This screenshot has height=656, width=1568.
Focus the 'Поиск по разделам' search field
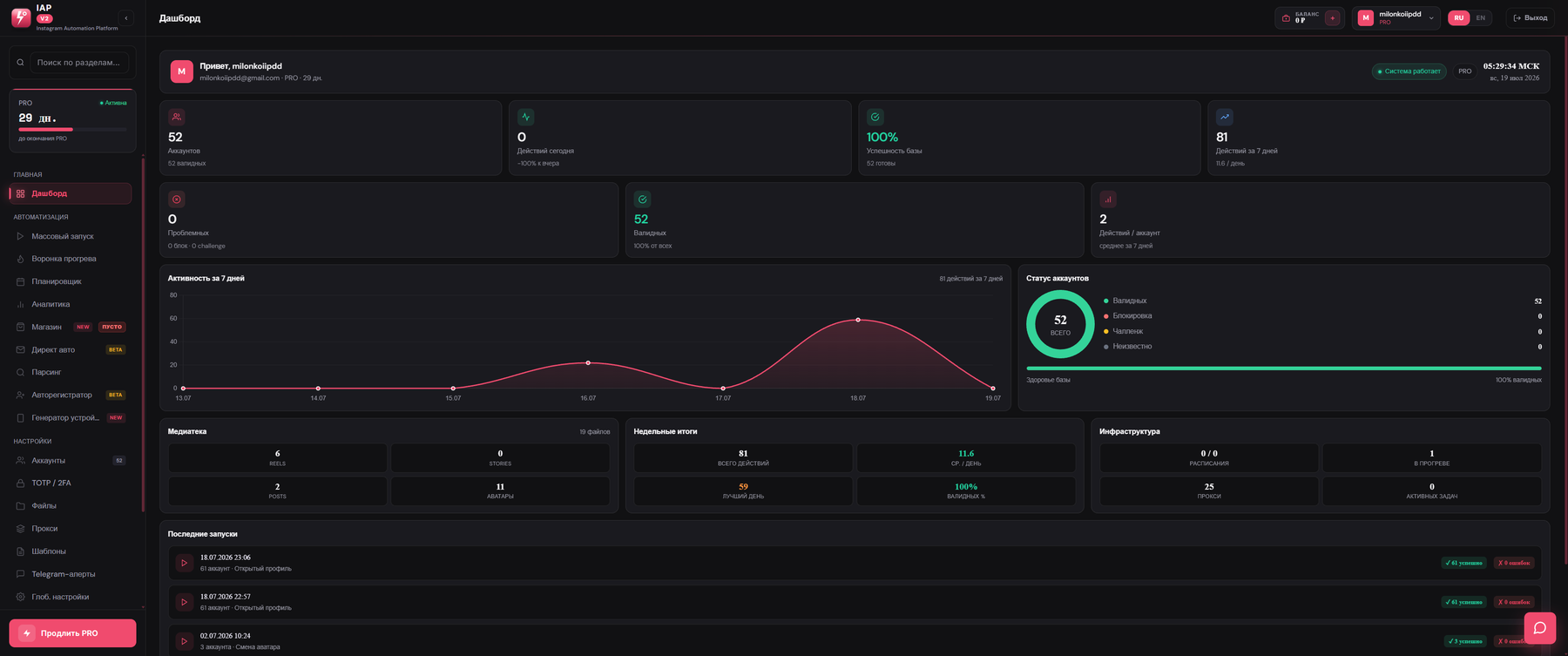tap(79, 63)
